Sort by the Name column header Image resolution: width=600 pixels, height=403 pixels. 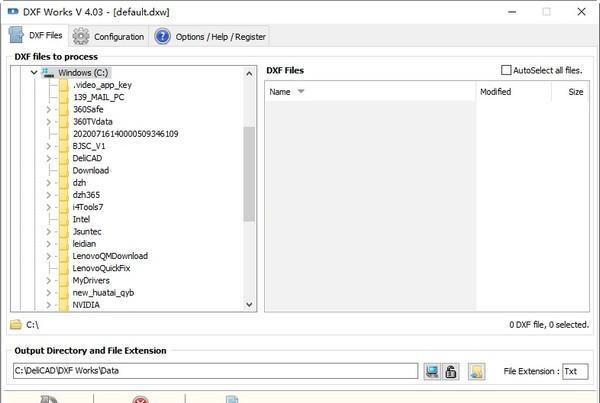point(370,92)
